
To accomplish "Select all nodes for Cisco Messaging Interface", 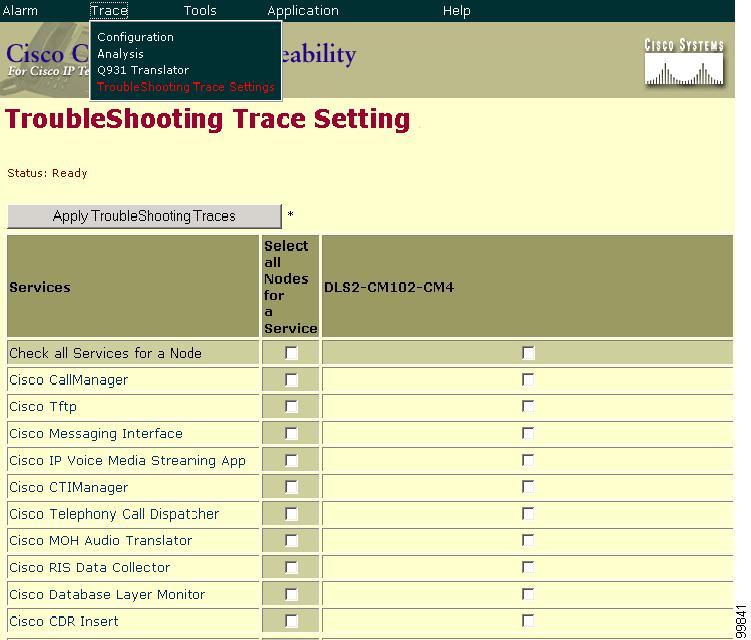I will click(x=291, y=434).
